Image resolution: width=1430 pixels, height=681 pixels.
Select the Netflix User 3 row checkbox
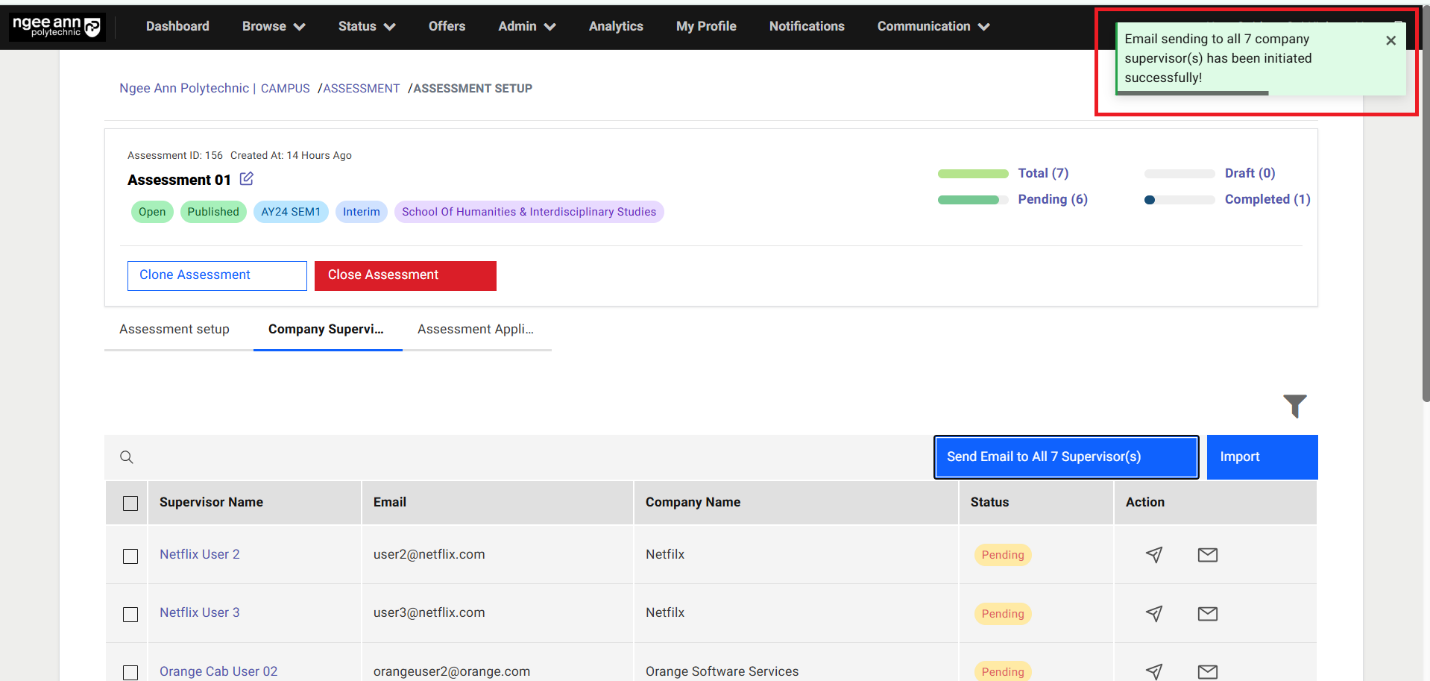[131, 614]
